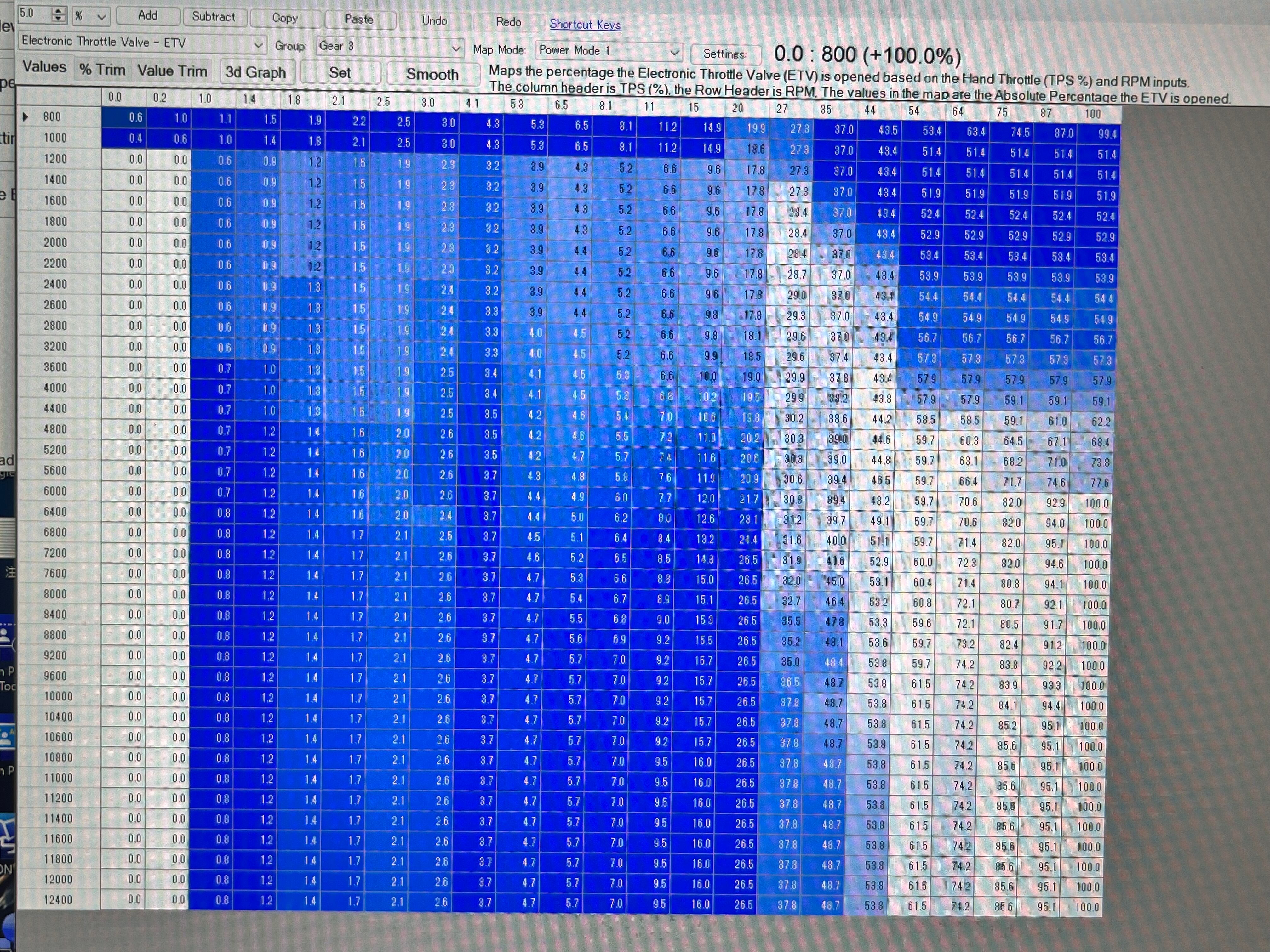The image size is (1270, 952).
Task: Open the 3d Graph view
Action: [255, 72]
